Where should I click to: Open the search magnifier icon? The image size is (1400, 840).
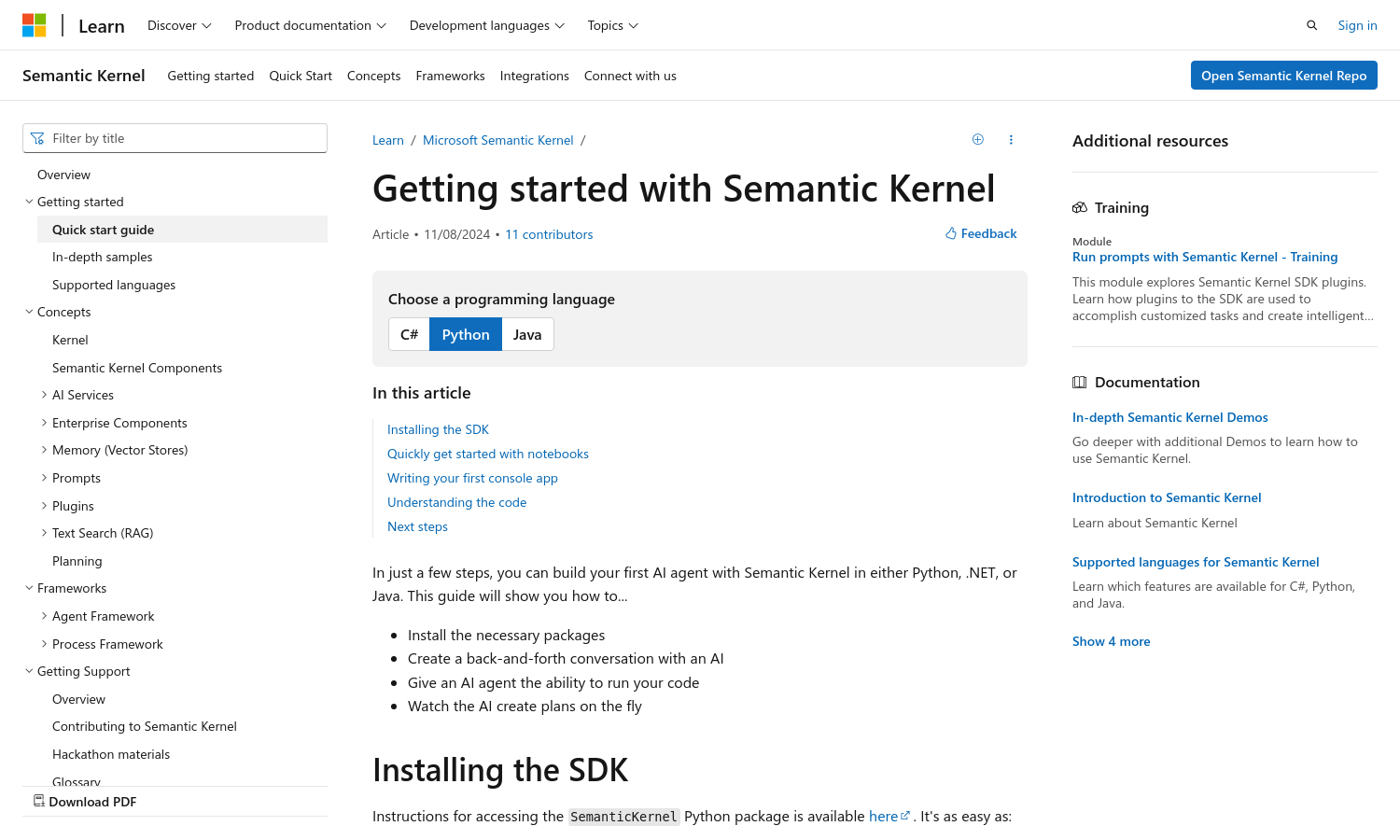[1311, 25]
